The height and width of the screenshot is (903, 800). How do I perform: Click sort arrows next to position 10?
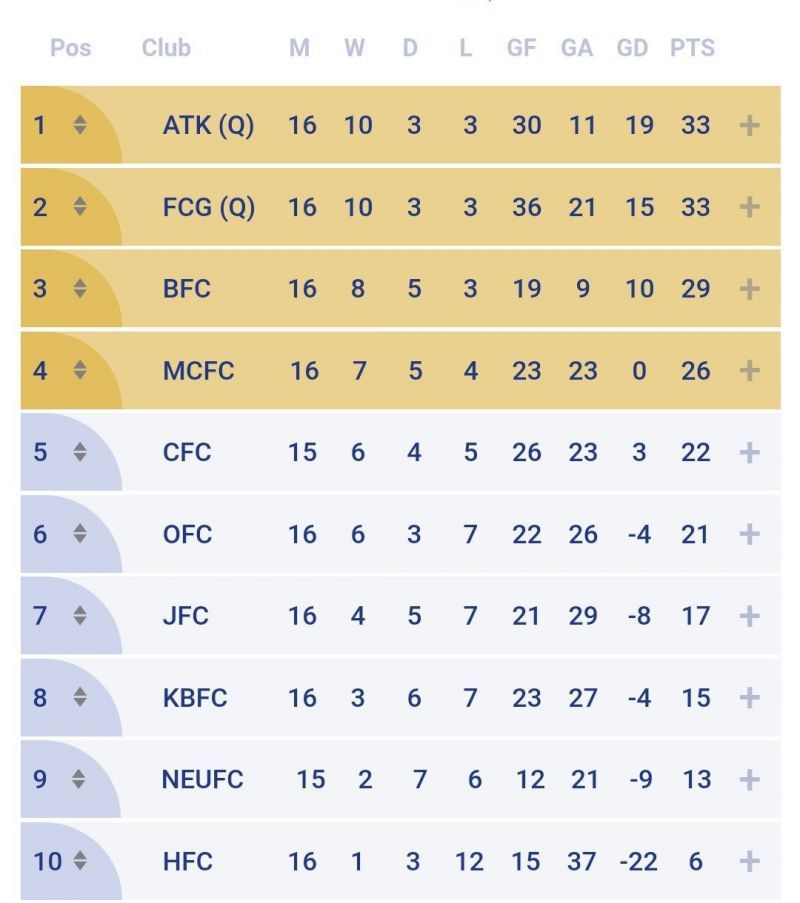pyautogui.click(x=78, y=862)
